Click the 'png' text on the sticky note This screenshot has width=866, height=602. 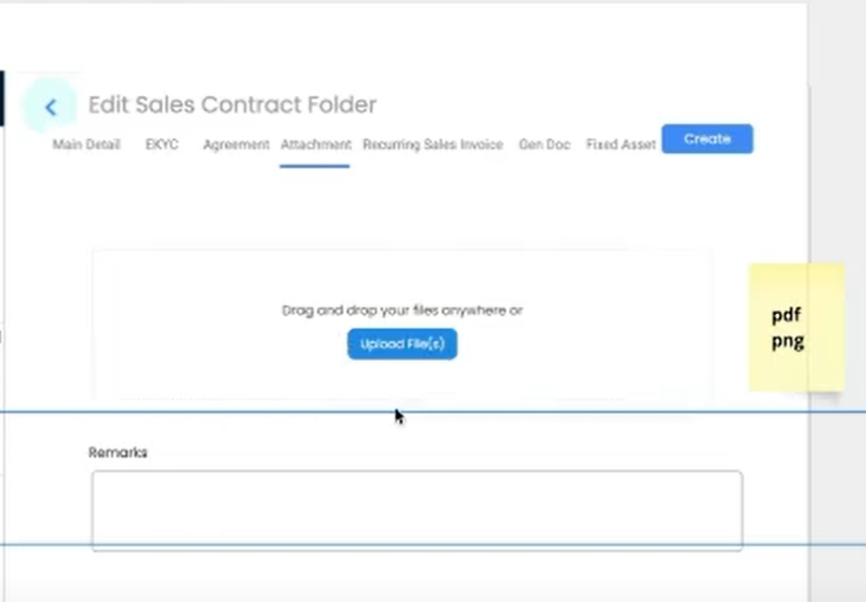[787, 340]
